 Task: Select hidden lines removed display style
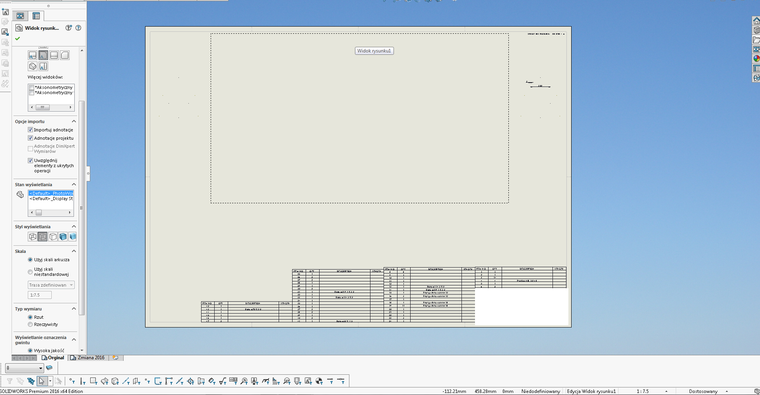(x=53, y=237)
